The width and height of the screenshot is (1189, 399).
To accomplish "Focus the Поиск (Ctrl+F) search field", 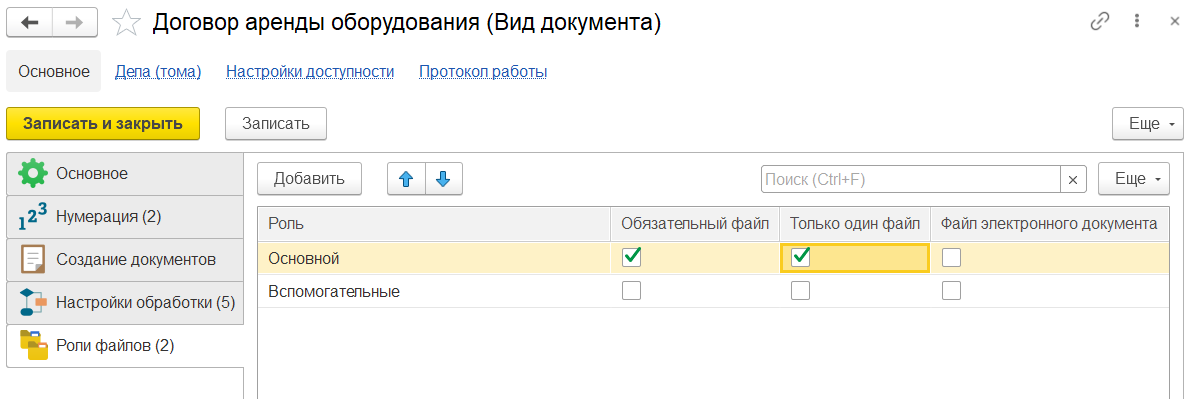I will [x=911, y=180].
